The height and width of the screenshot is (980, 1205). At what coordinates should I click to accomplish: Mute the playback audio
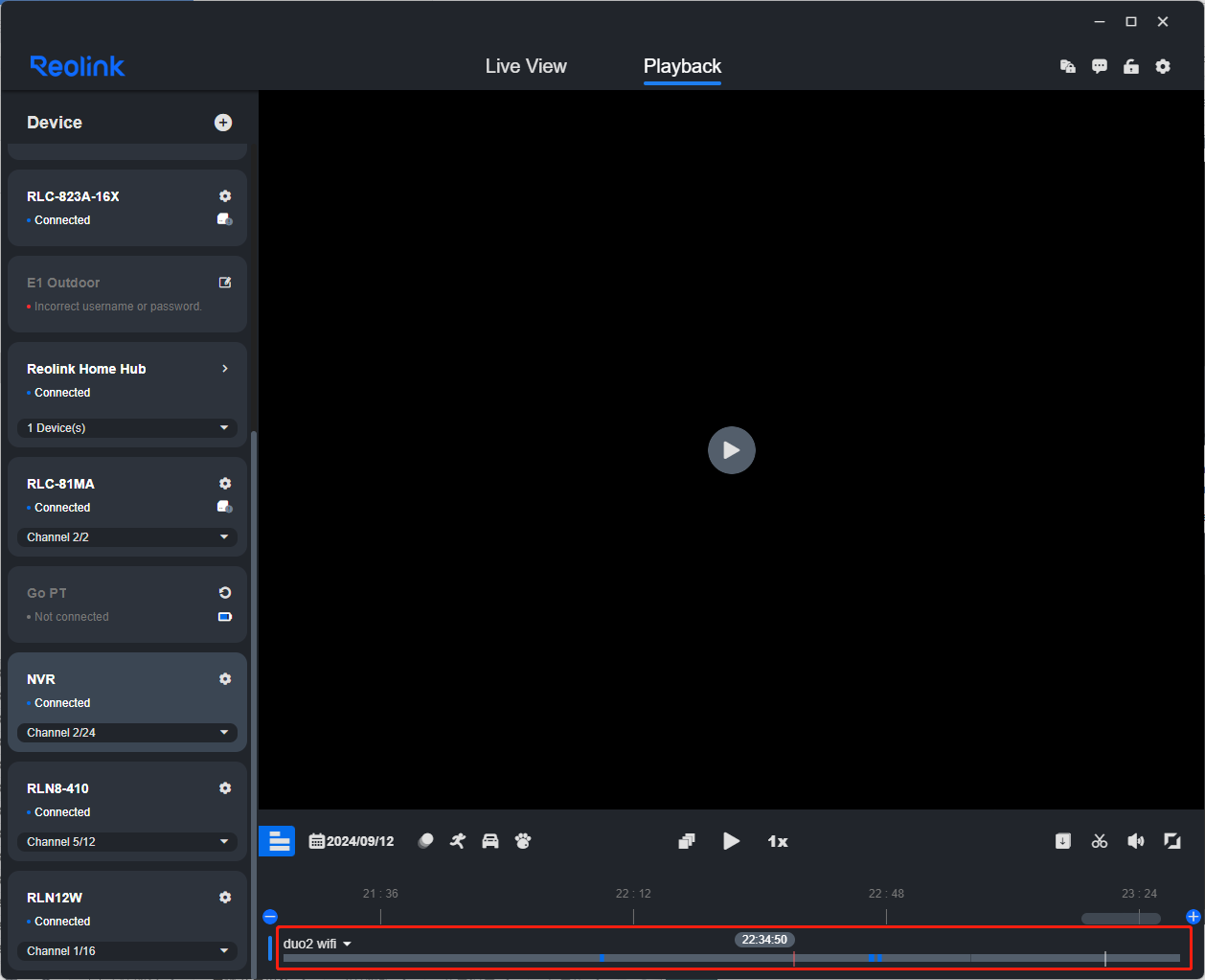1136,841
